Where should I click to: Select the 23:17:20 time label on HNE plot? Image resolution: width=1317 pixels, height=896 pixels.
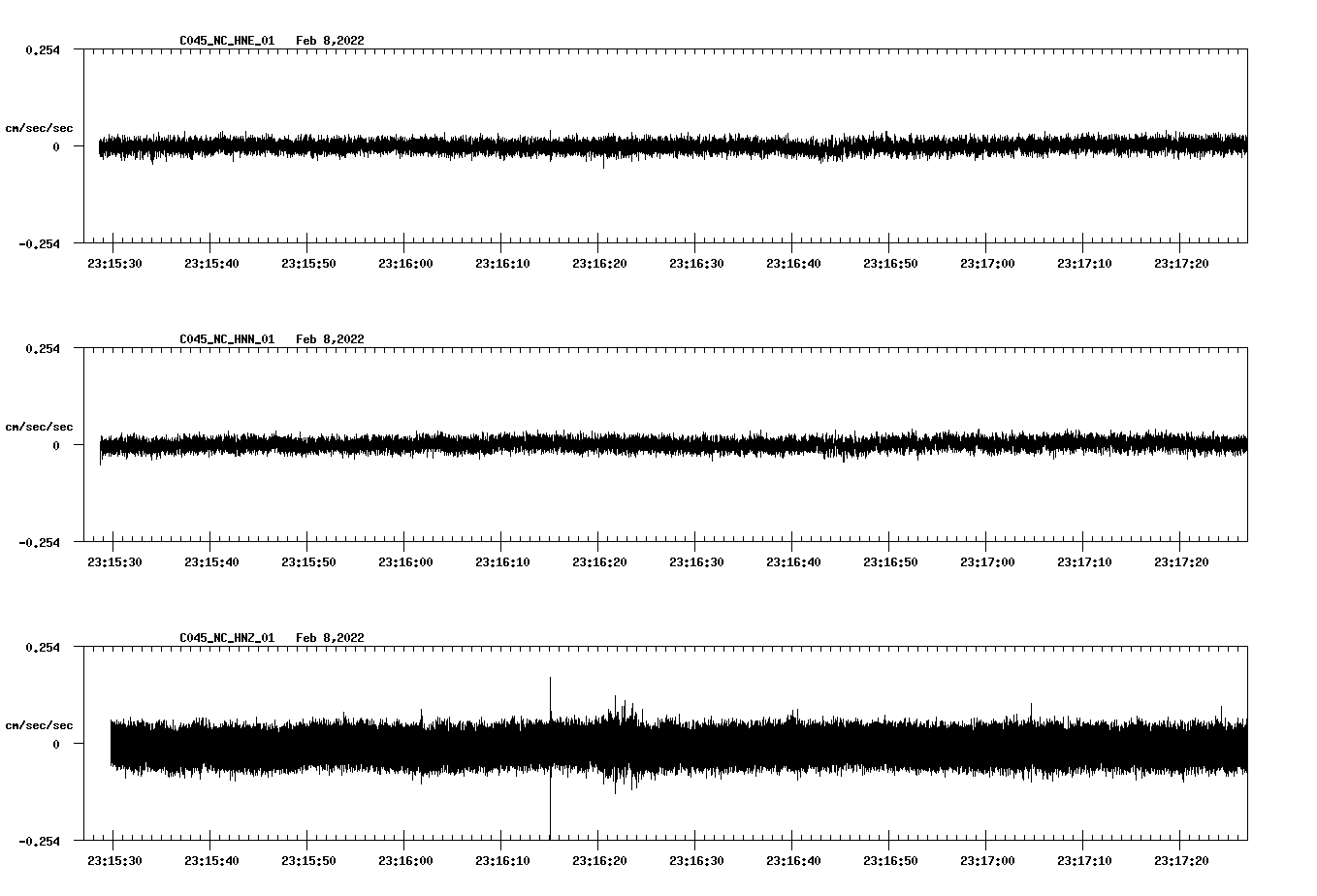(1181, 264)
